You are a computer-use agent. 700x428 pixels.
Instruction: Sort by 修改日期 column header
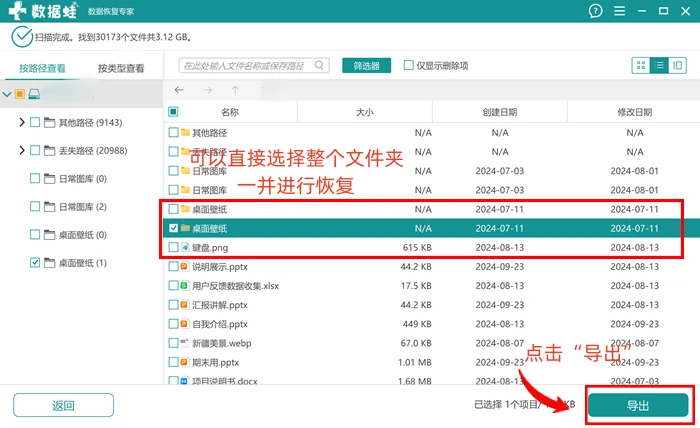pyautogui.click(x=634, y=112)
